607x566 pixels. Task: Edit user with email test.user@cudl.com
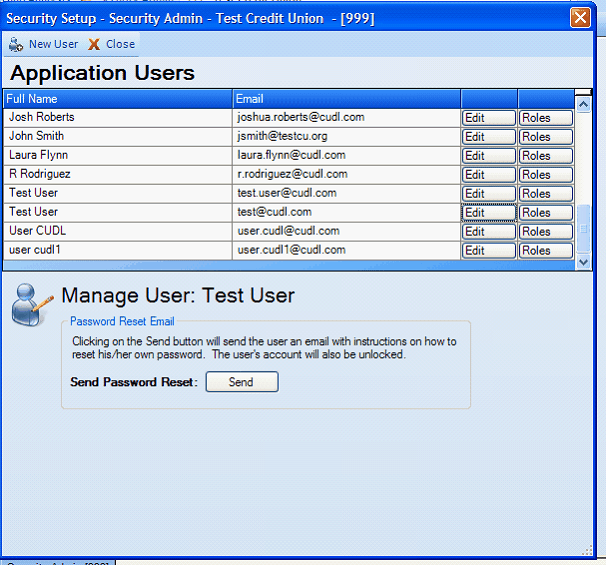click(489, 194)
